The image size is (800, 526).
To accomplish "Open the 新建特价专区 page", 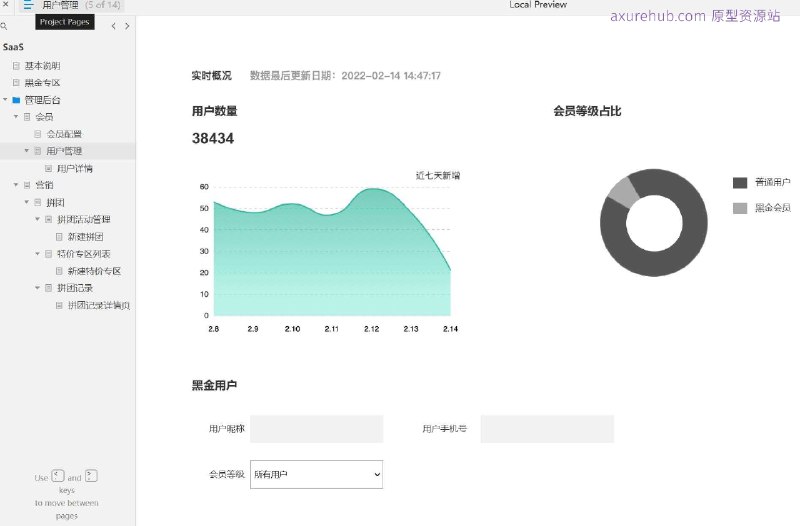I will [x=94, y=271].
